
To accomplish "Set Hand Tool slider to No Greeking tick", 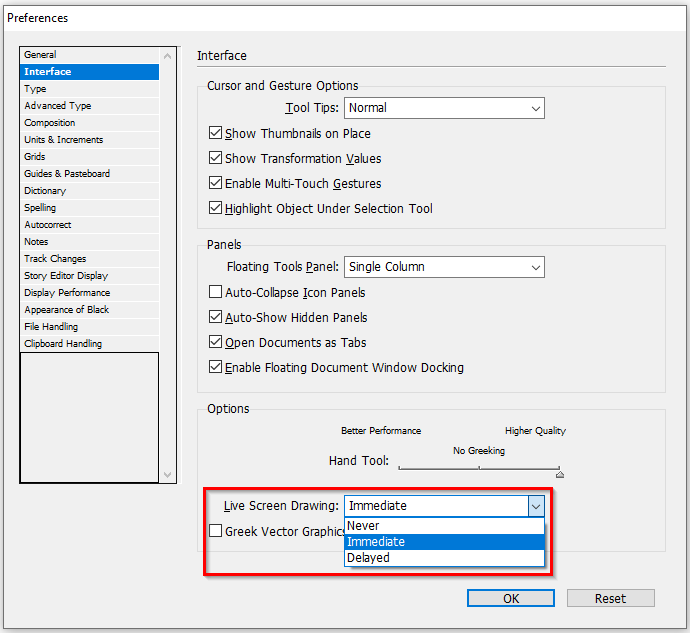I will pyautogui.click(x=479, y=468).
